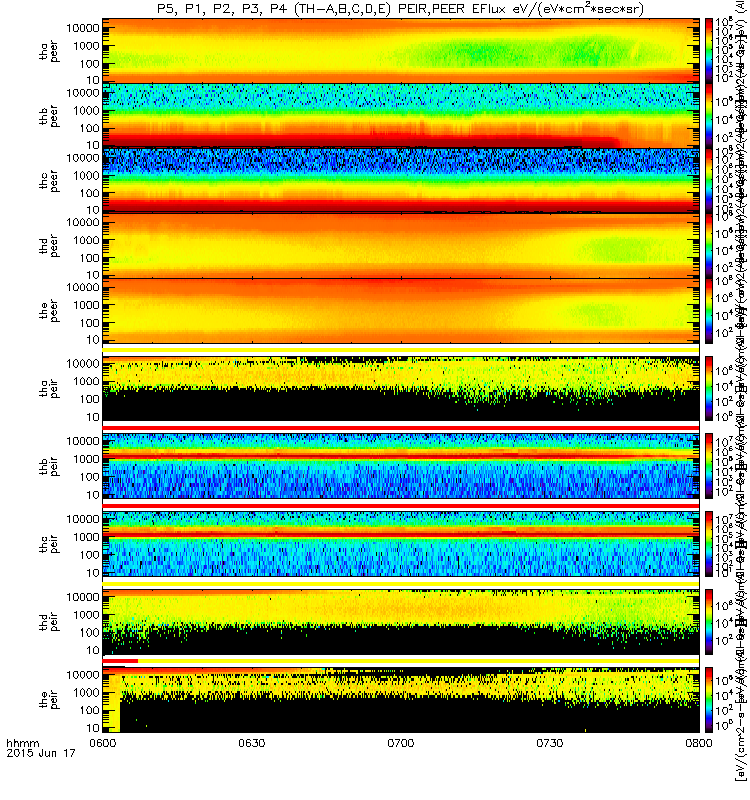The image size is (750, 800).
Task: Select the thb peir spectrogram panel
Action: pos(401,466)
